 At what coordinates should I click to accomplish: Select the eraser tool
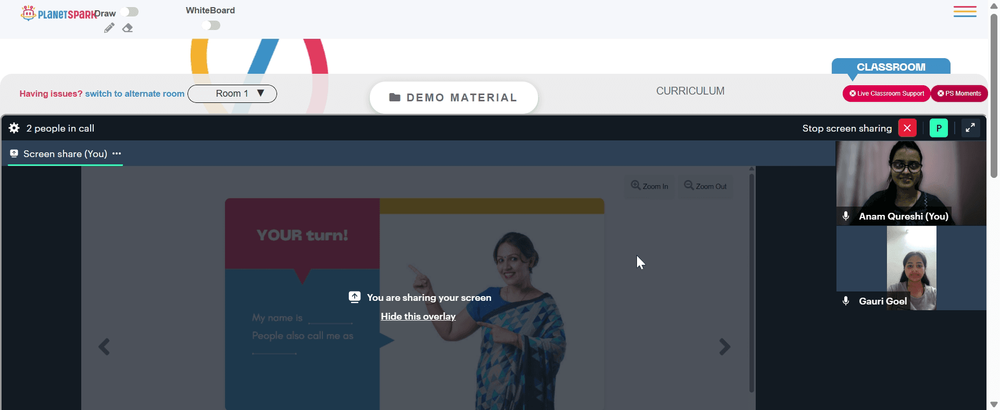click(128, 28)
